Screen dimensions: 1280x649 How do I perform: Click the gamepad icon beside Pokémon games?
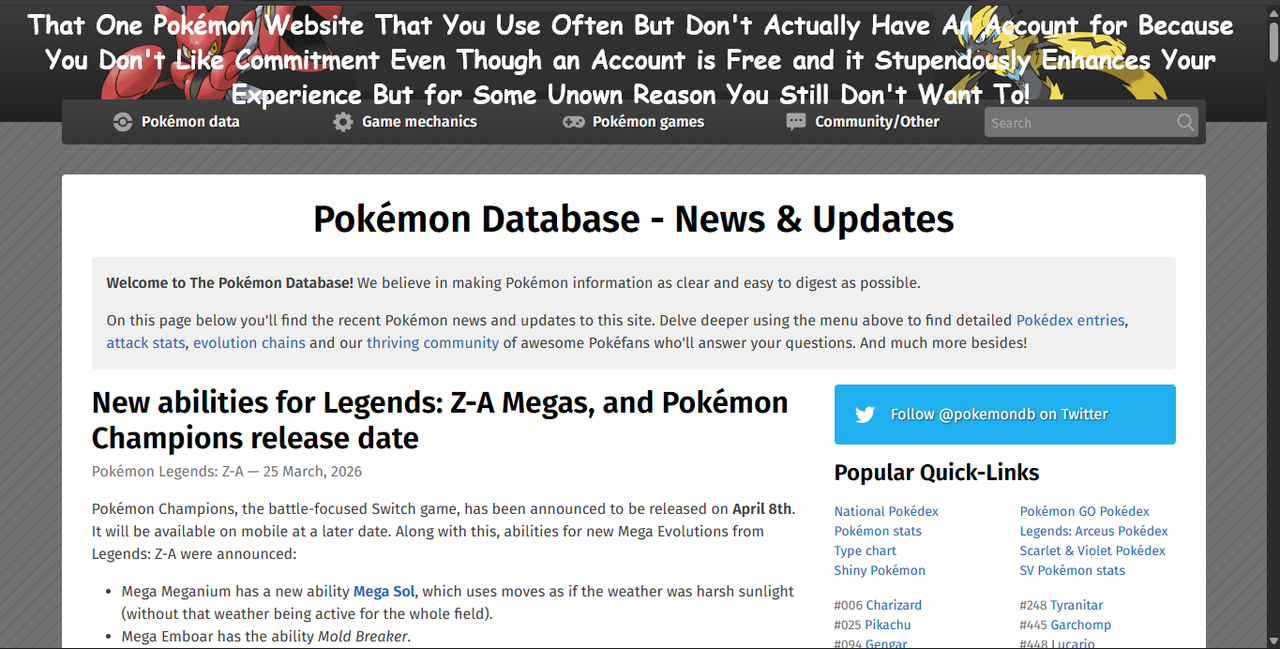[573, 122]
